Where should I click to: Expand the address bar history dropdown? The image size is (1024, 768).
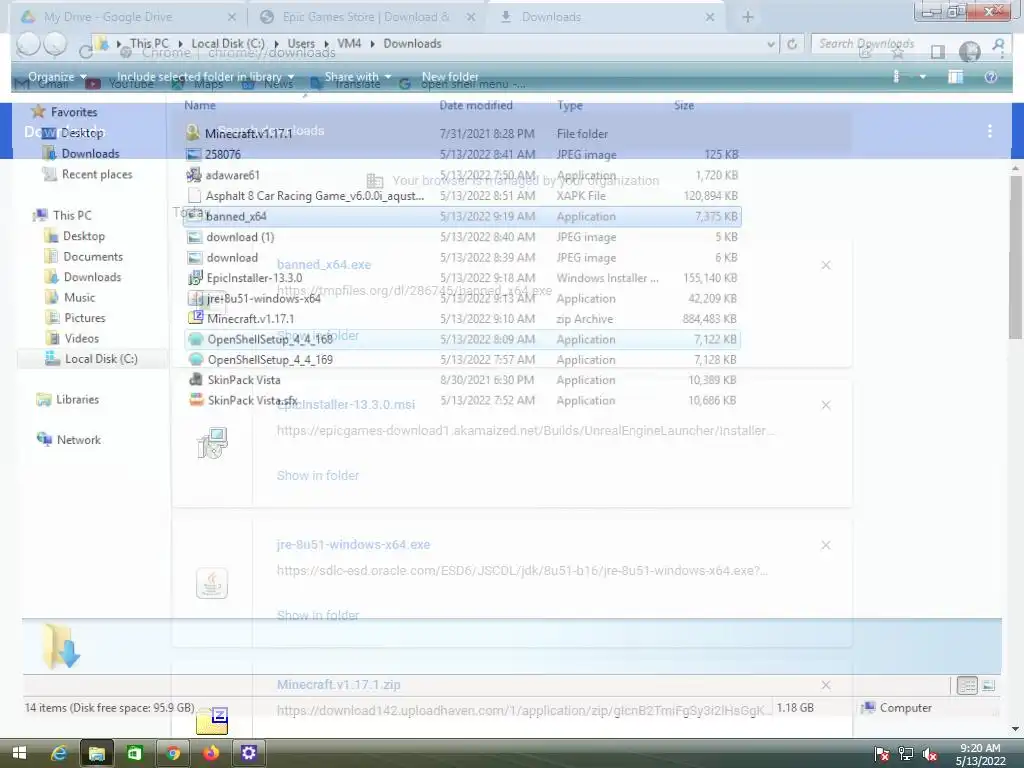(771, 44)
